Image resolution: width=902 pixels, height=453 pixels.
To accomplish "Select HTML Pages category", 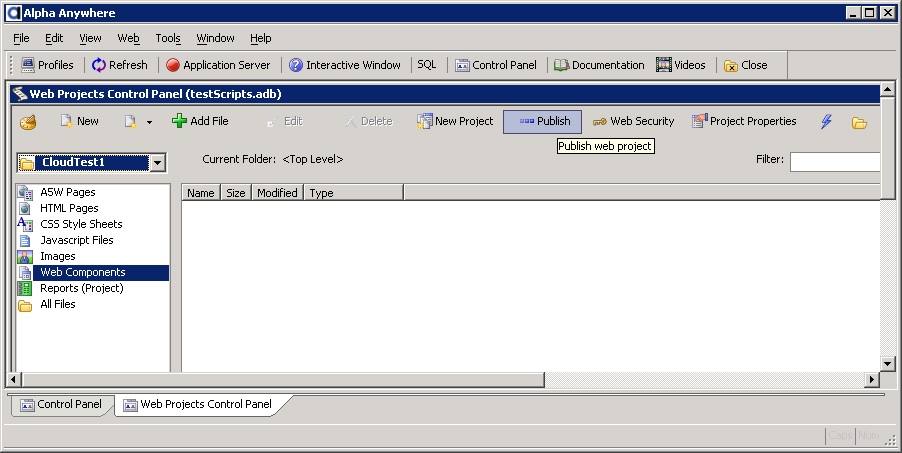I will [69, 208].
